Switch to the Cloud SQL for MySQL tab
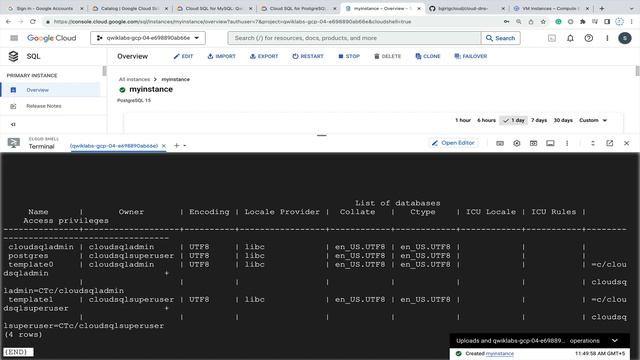 (x=214, y=8)
